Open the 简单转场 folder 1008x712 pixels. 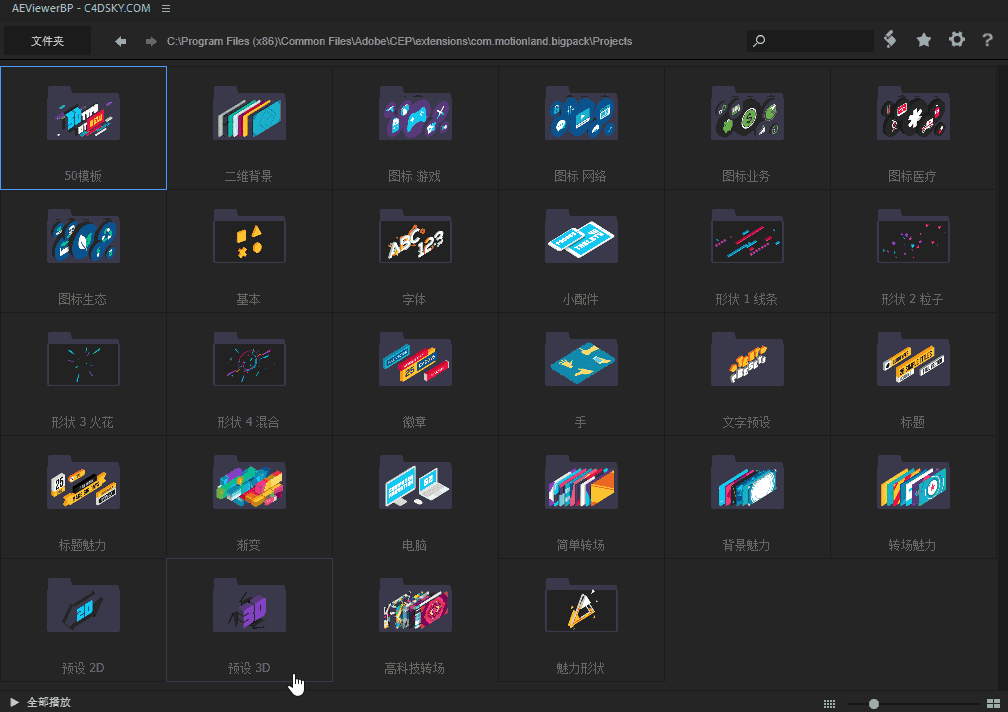pos(581,497)
